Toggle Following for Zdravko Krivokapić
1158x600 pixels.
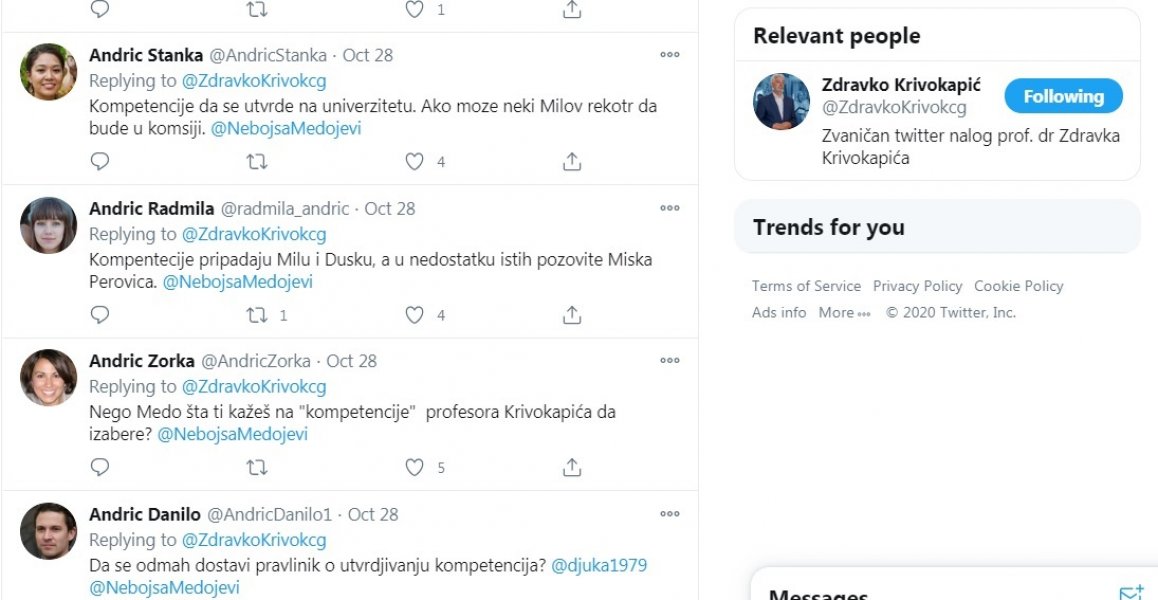click(1063, 97)
